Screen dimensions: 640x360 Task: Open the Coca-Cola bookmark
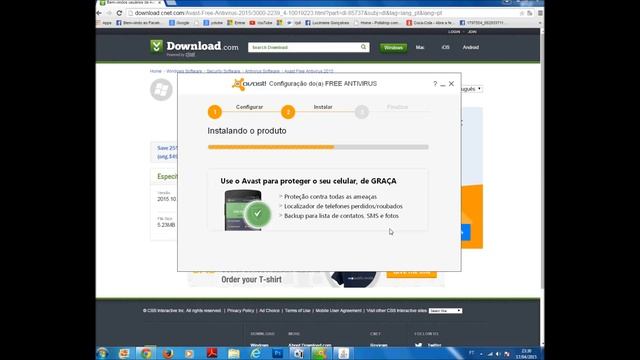pos(429,23)
